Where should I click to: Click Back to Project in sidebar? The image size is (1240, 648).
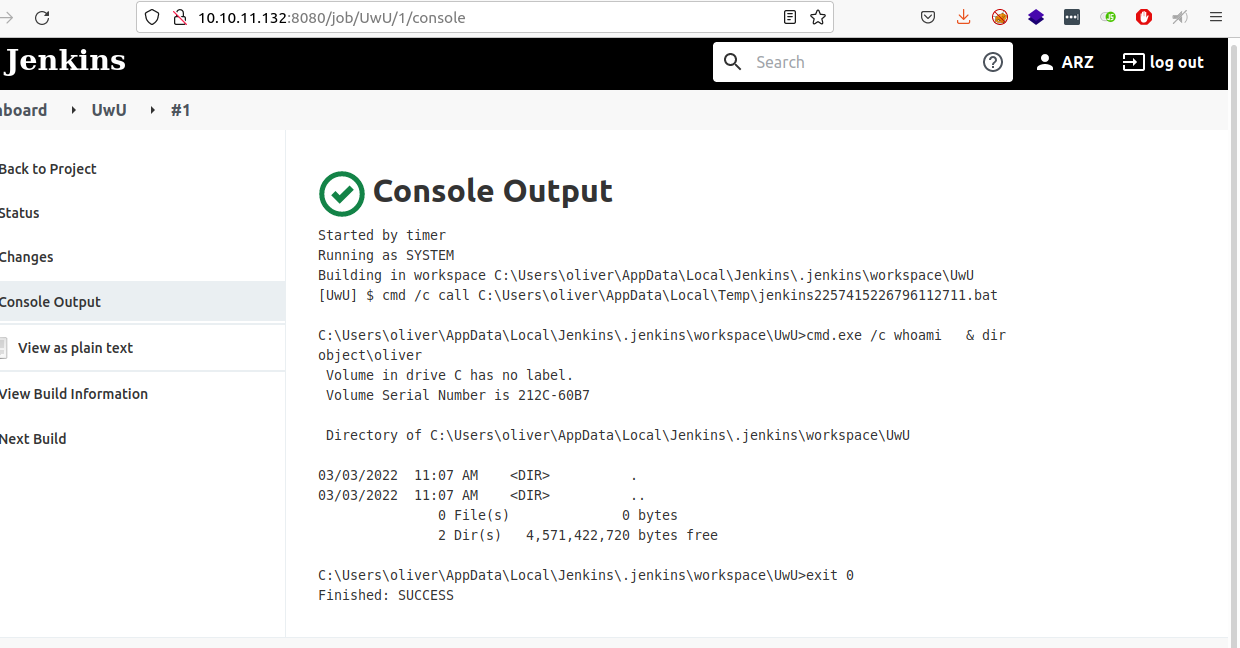pos(48,169)
